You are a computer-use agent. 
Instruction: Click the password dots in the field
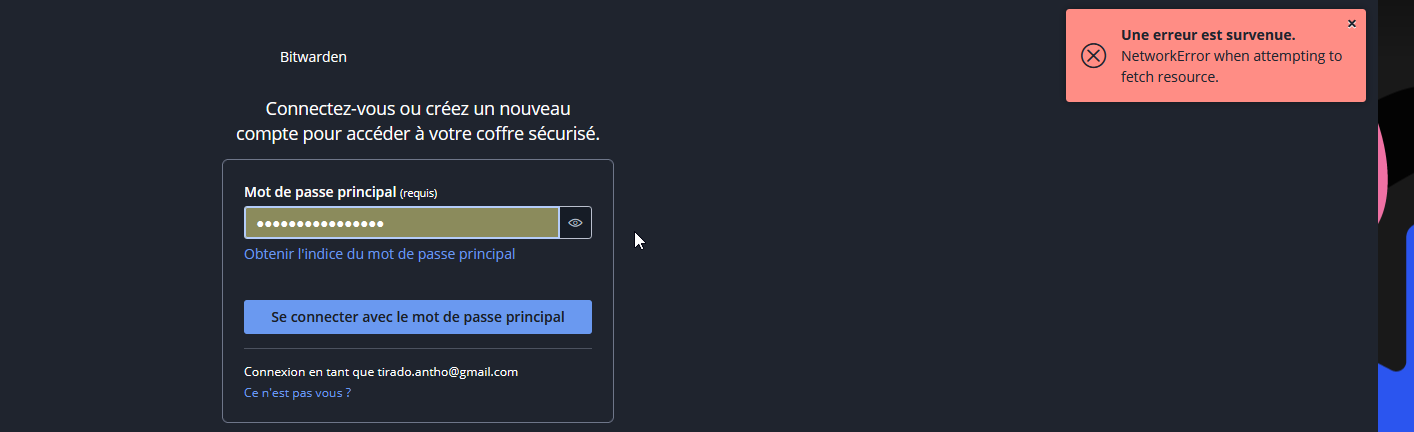click(x=320, y=223)
